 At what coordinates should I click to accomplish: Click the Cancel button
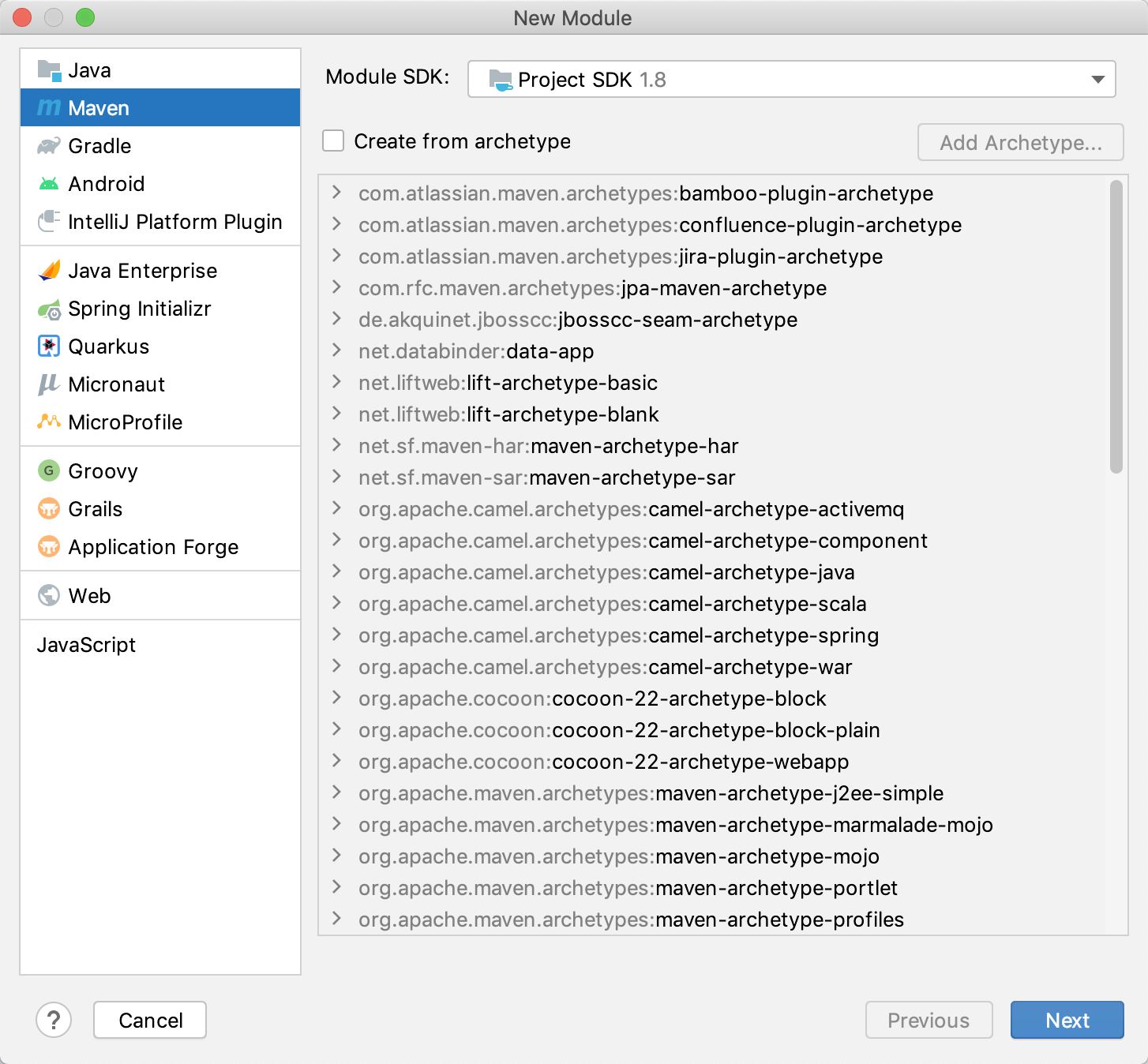click(x=150, y=1020)
